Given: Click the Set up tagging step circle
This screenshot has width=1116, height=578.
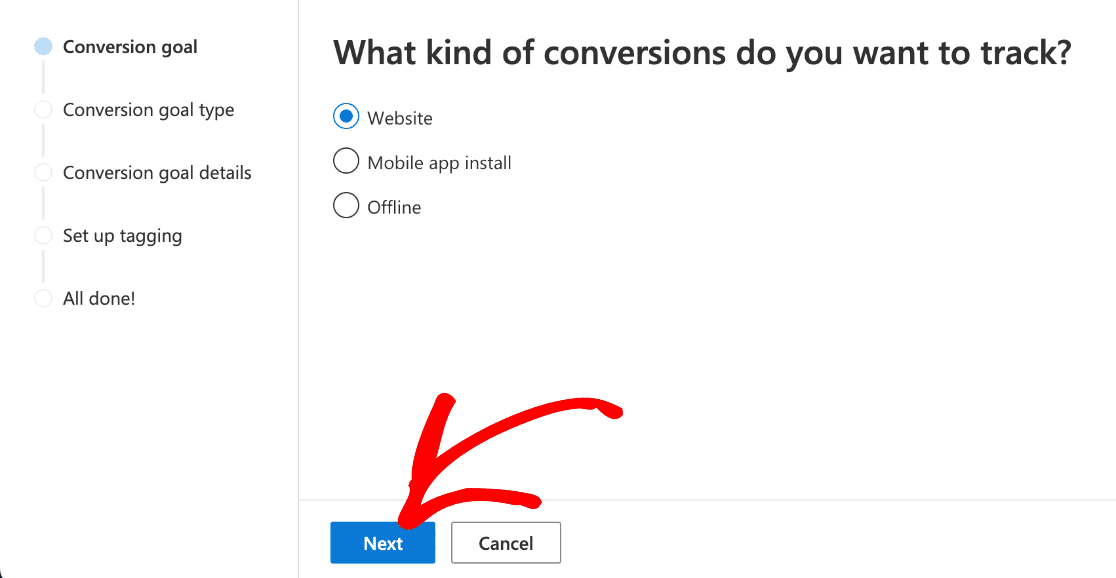Looking at the screenshot, I should (43, 235).
